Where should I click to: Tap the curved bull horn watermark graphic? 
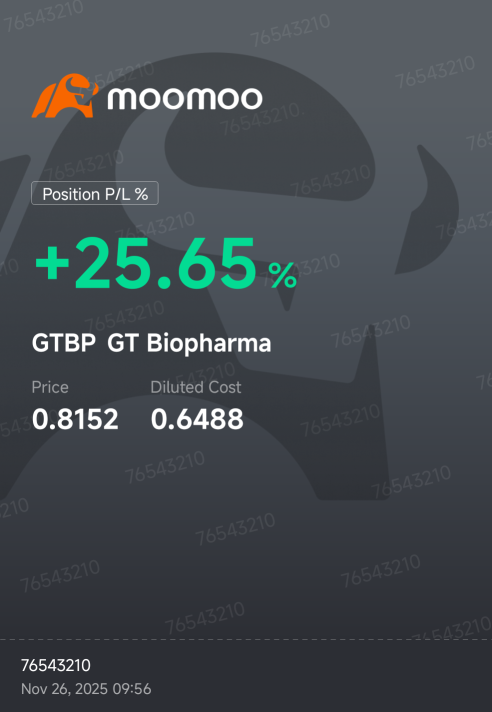(427, 210)
